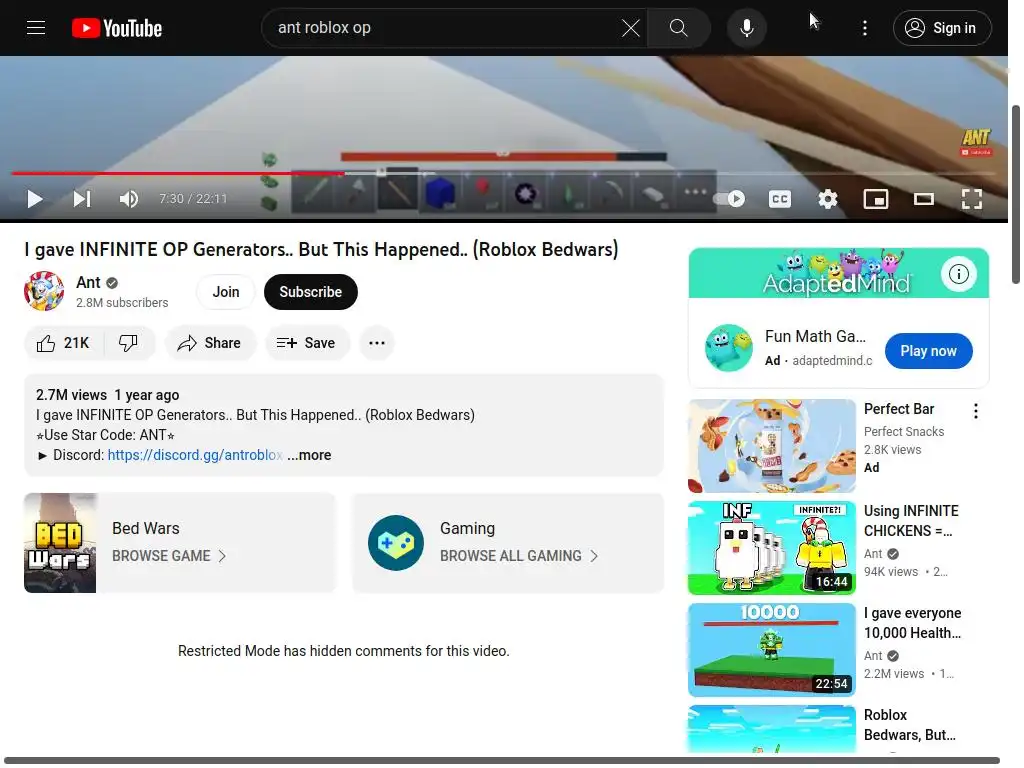Select the '2.7M views 1 year ago' text

tap(107, 395)
